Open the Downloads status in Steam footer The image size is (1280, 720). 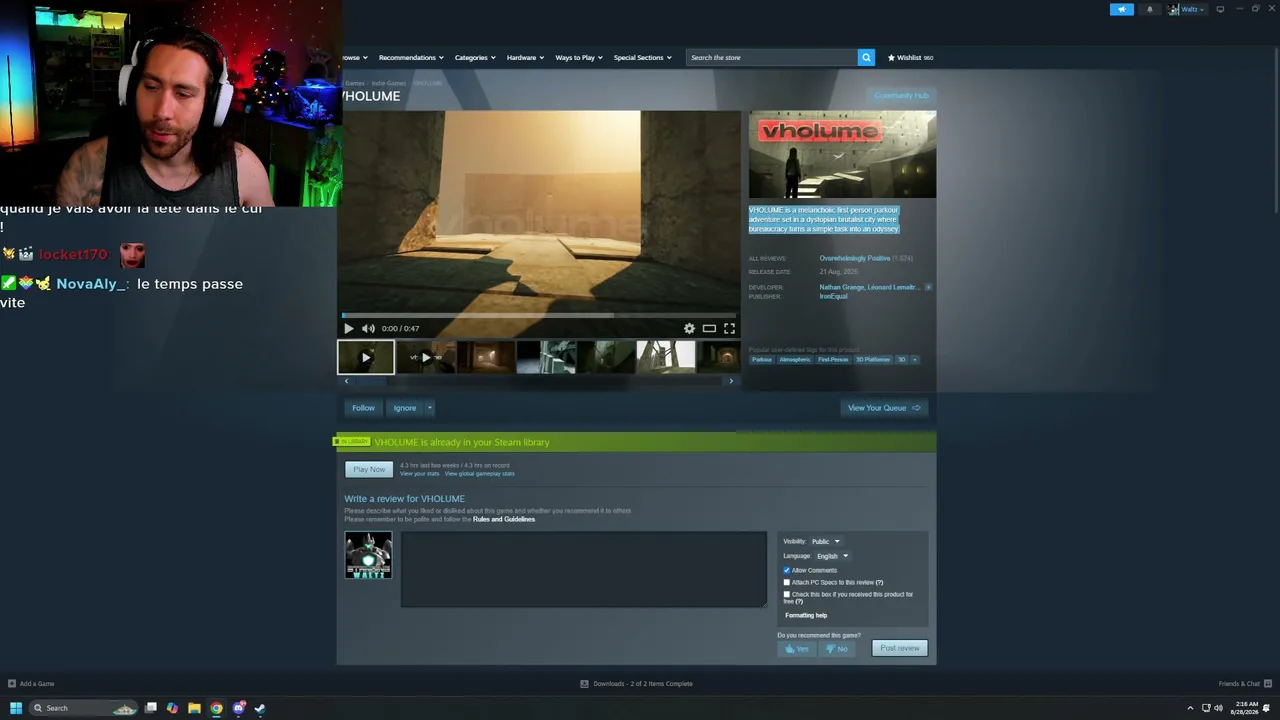pos(636,684)
